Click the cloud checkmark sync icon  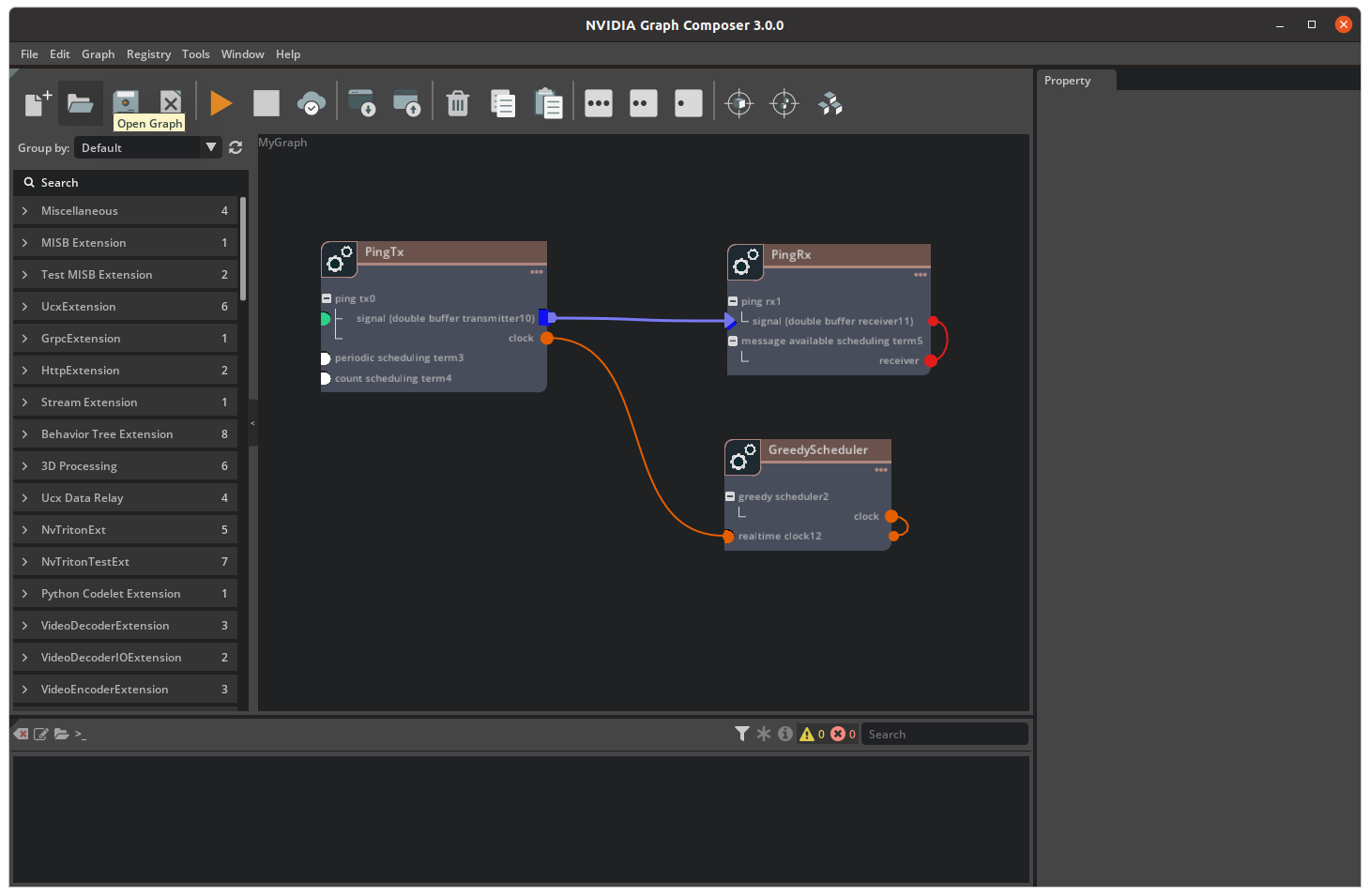[x=312, y=102]
